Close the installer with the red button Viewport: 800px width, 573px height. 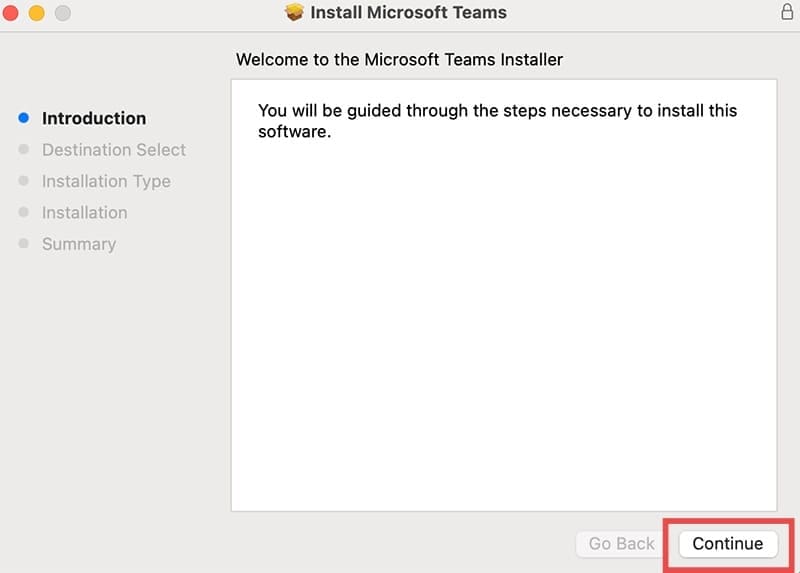tap(12, 13)
